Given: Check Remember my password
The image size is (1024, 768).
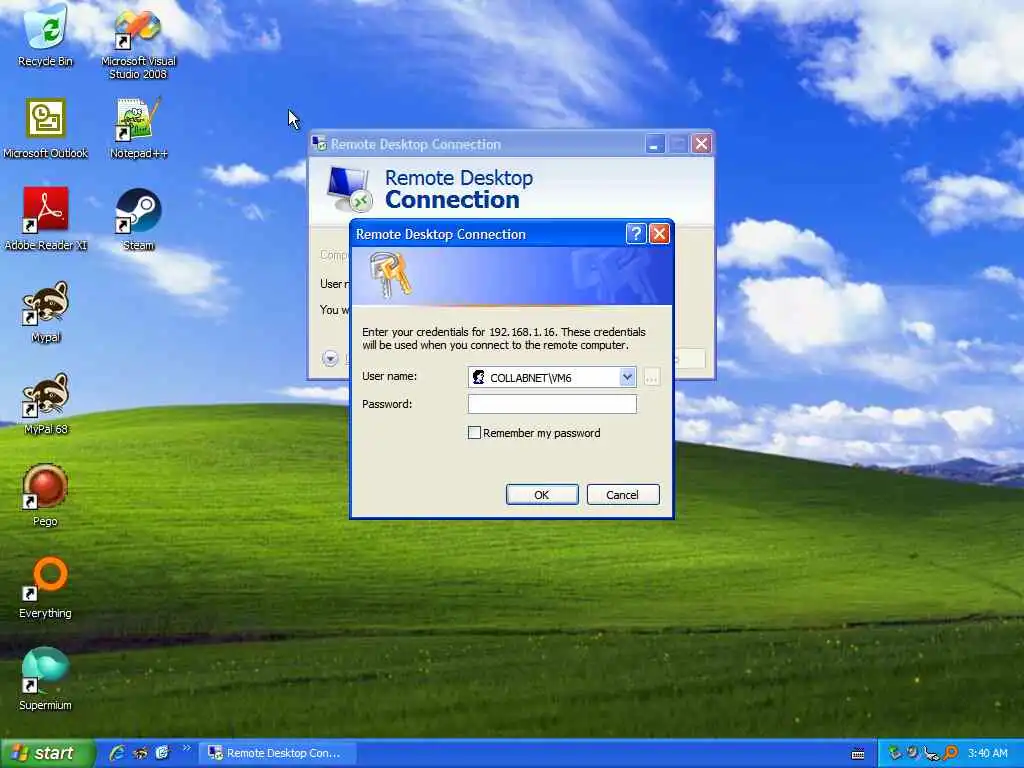Looking at the screenshot, I should [474, 432].
